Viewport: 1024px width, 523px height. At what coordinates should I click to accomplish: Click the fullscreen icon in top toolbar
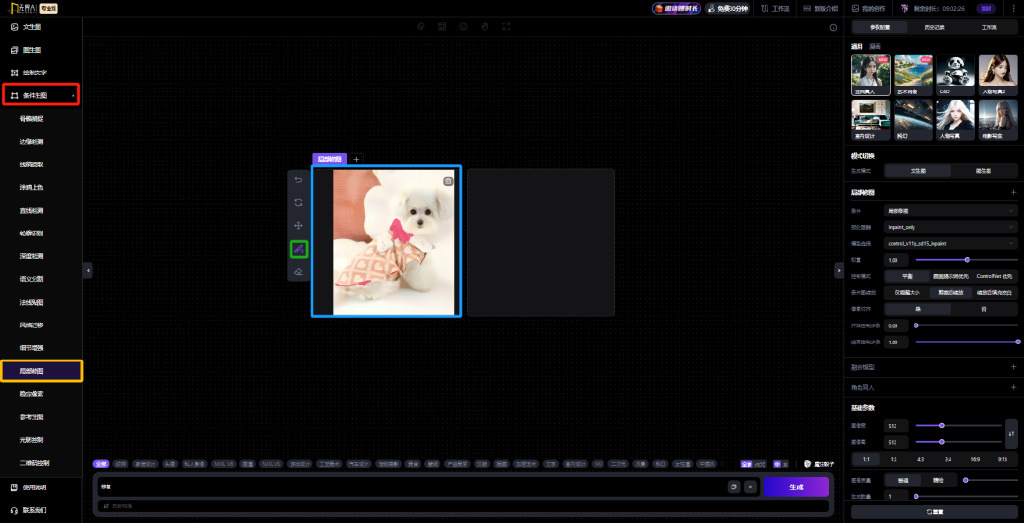click(506, 27)
